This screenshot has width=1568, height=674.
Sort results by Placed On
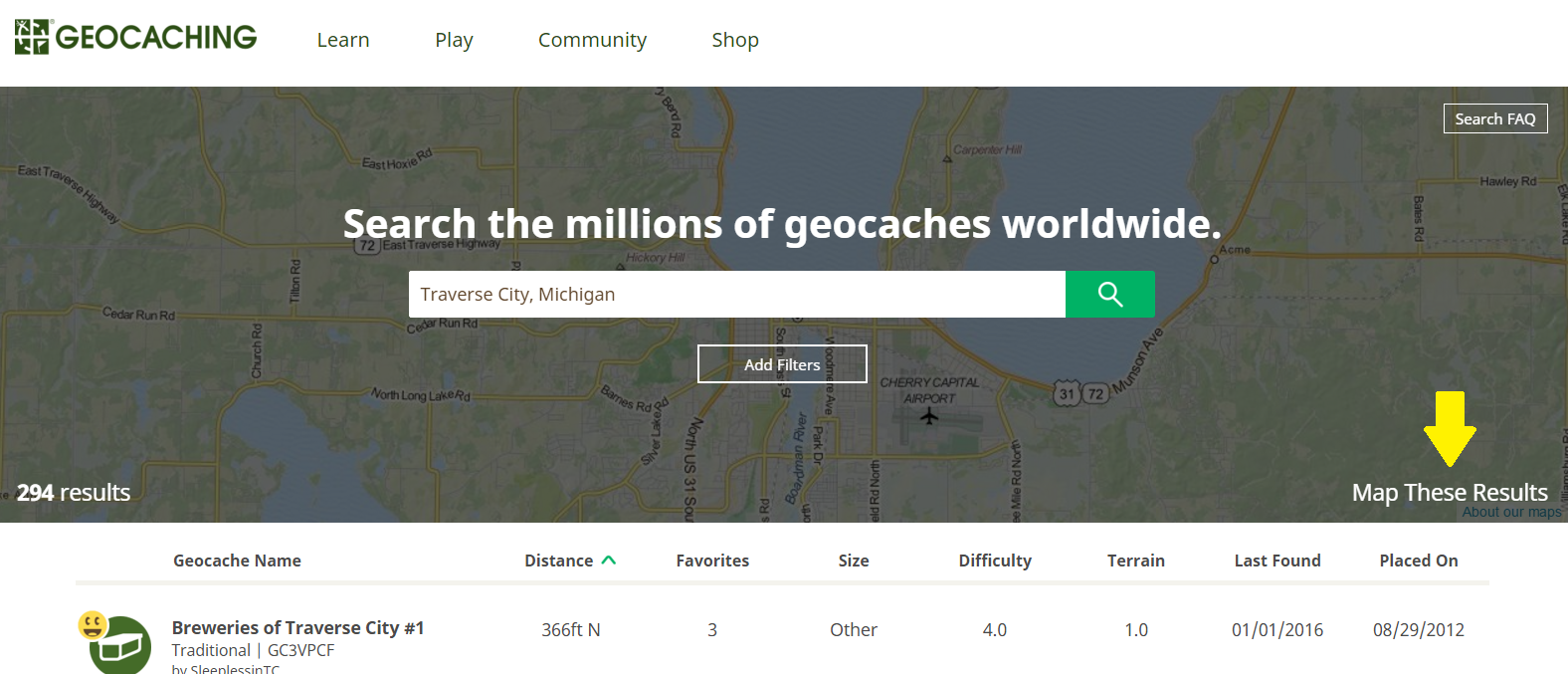tap(1419, 561)
